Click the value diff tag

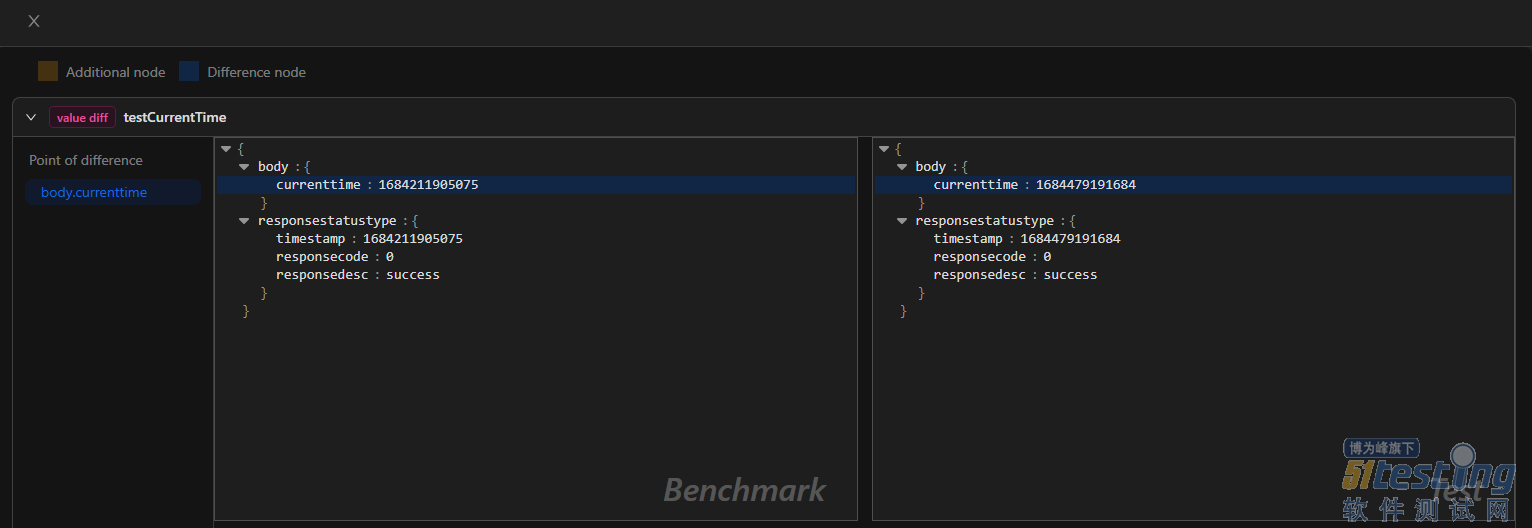click(x=82, y=117)
